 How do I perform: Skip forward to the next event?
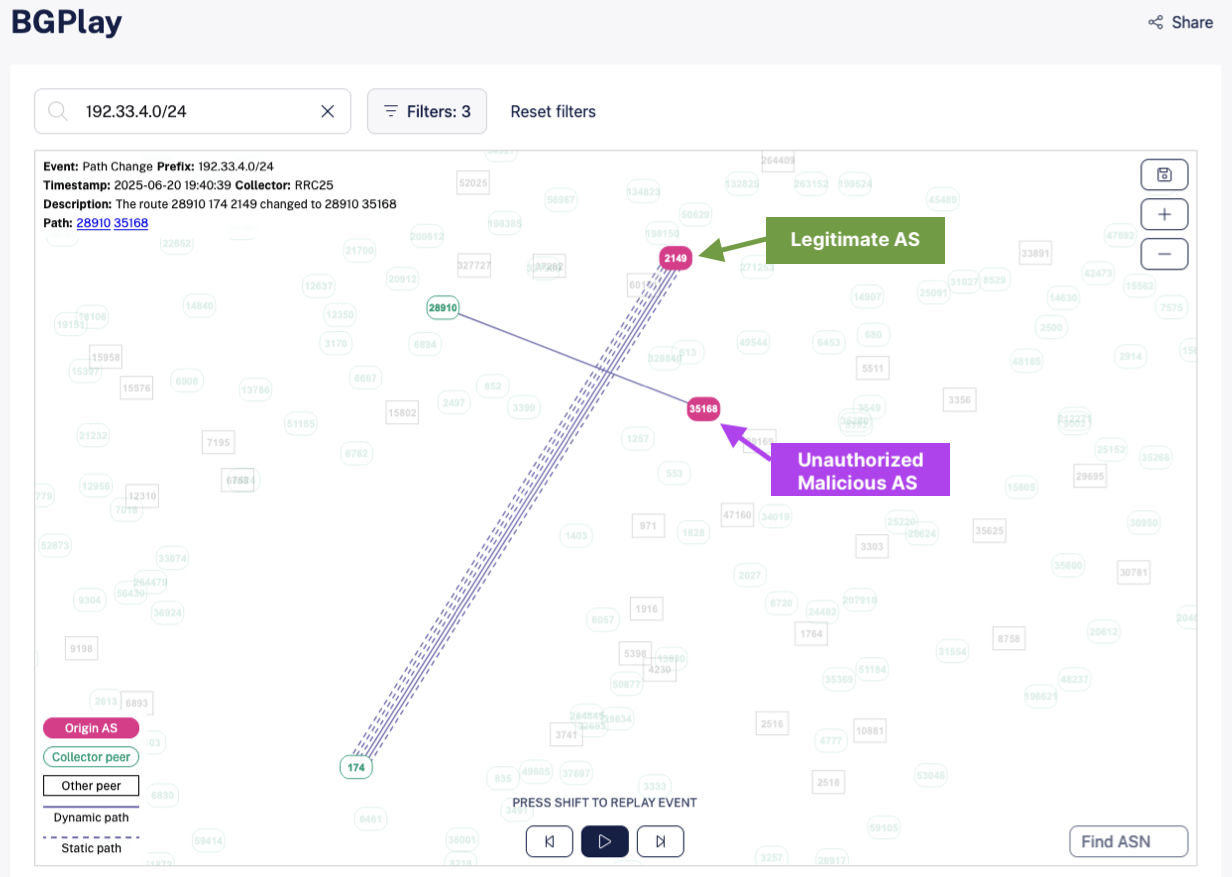(x=660, y=841)
